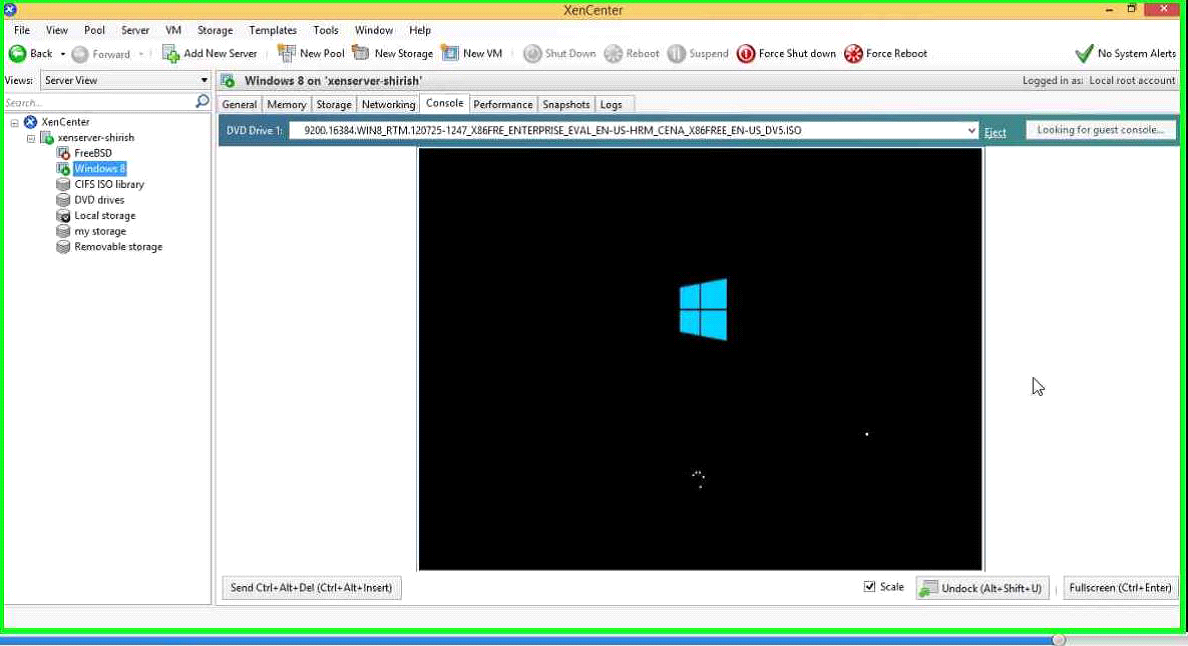Select the FreeBSD tree item label
The image size is (1188, 646).
(93, 153)
